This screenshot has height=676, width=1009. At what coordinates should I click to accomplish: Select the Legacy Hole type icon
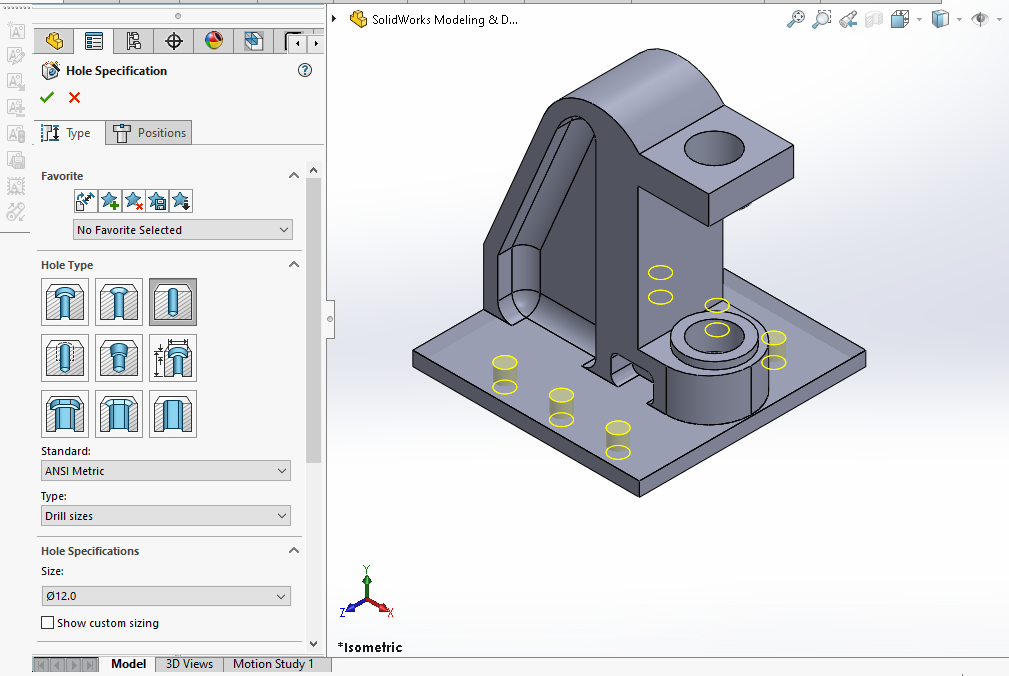coord(173,357)
